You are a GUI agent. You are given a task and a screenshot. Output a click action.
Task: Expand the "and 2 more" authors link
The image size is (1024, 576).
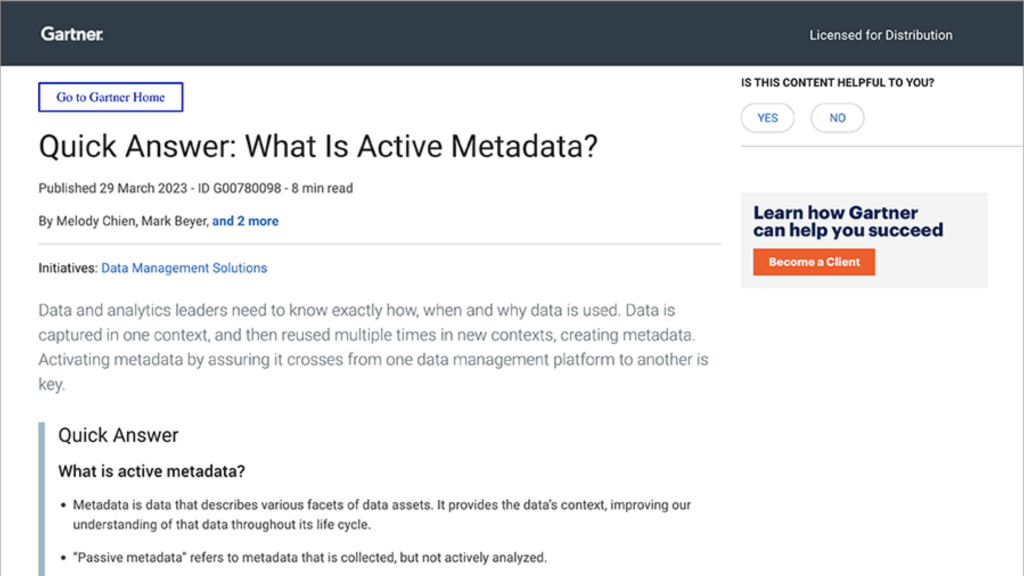pyautogui.click(x=245, y=221)
